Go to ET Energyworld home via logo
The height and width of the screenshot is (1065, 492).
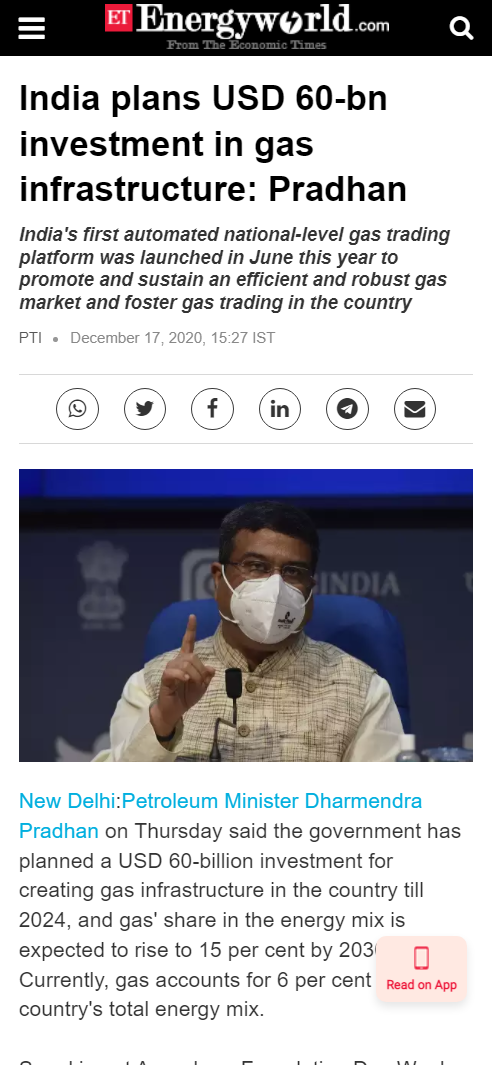pos(247,26)
